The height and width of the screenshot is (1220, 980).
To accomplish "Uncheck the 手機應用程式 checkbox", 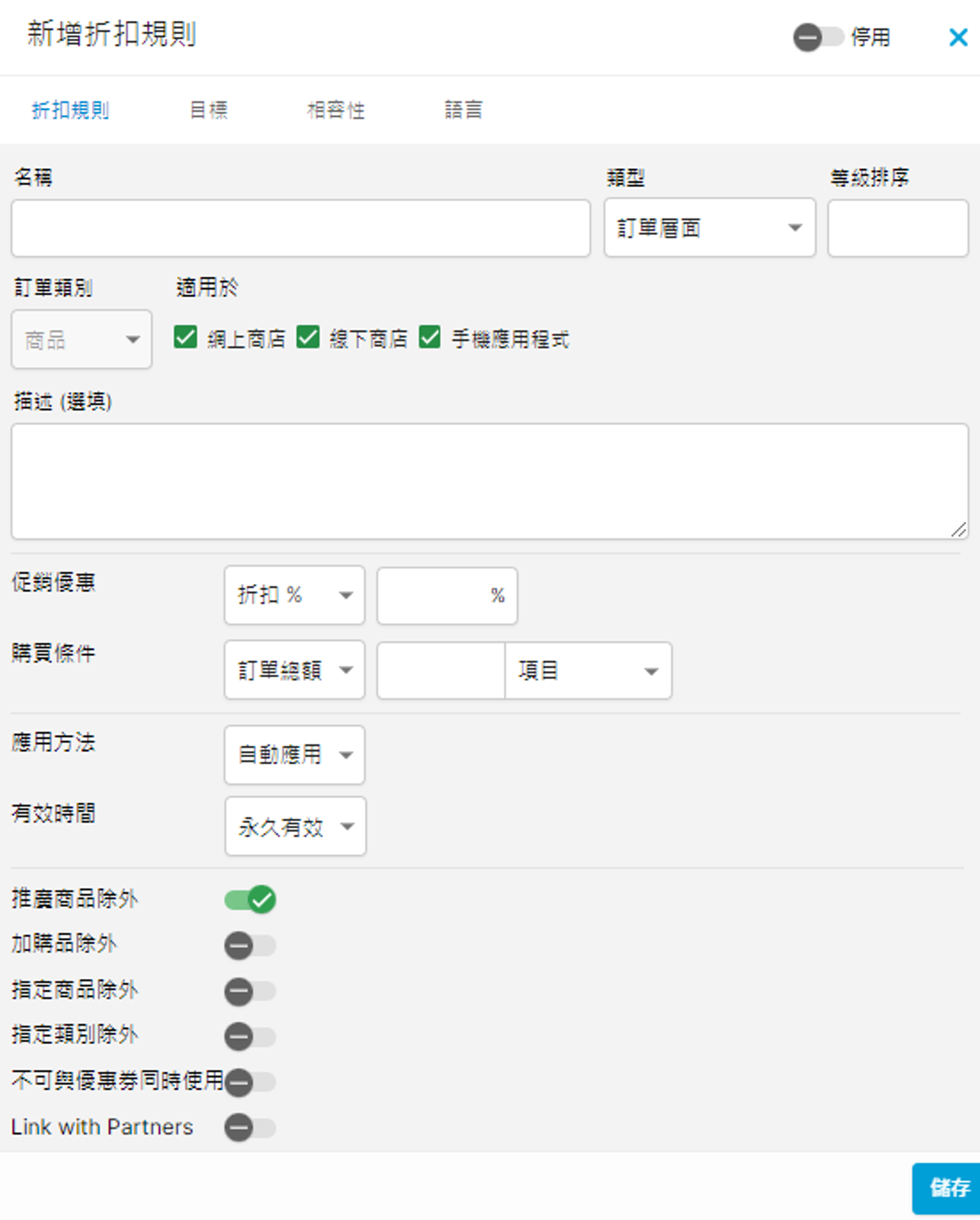I will tap(429, 337).
